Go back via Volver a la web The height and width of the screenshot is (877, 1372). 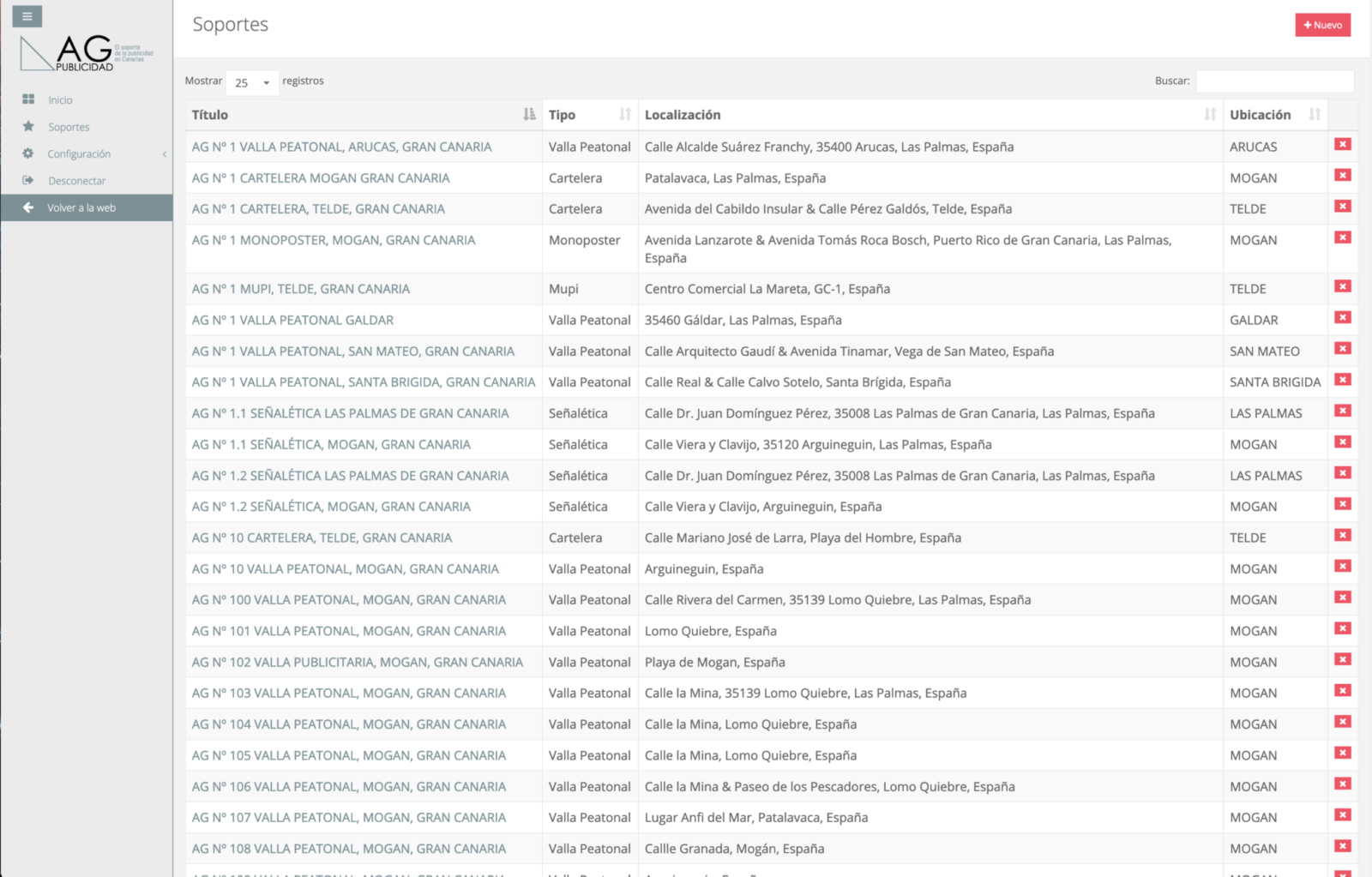coord(81,207)
